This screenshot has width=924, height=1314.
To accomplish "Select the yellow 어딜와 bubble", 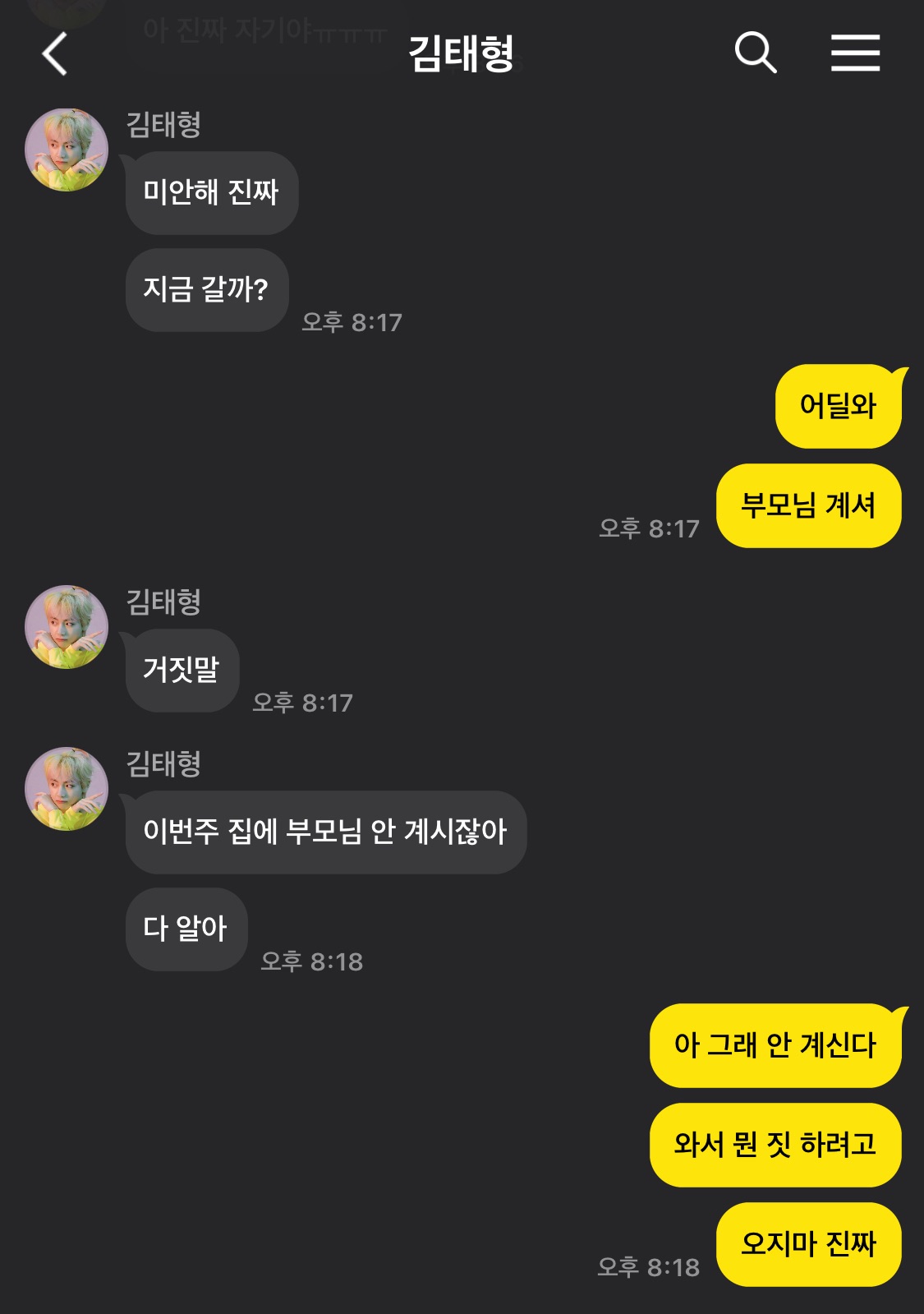I will 839,406.
